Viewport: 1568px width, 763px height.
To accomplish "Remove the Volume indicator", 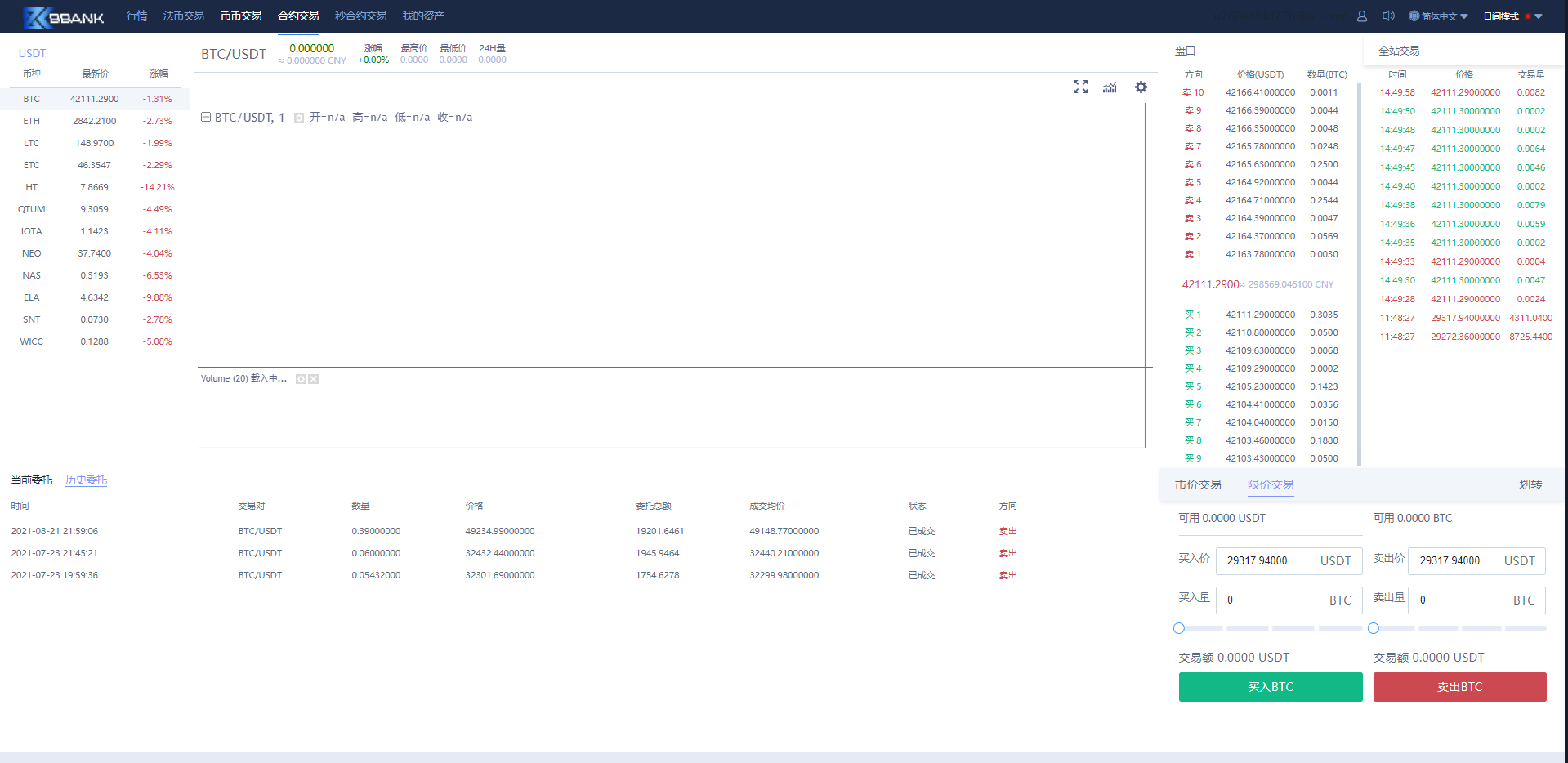I will click(x=314, y=379).
